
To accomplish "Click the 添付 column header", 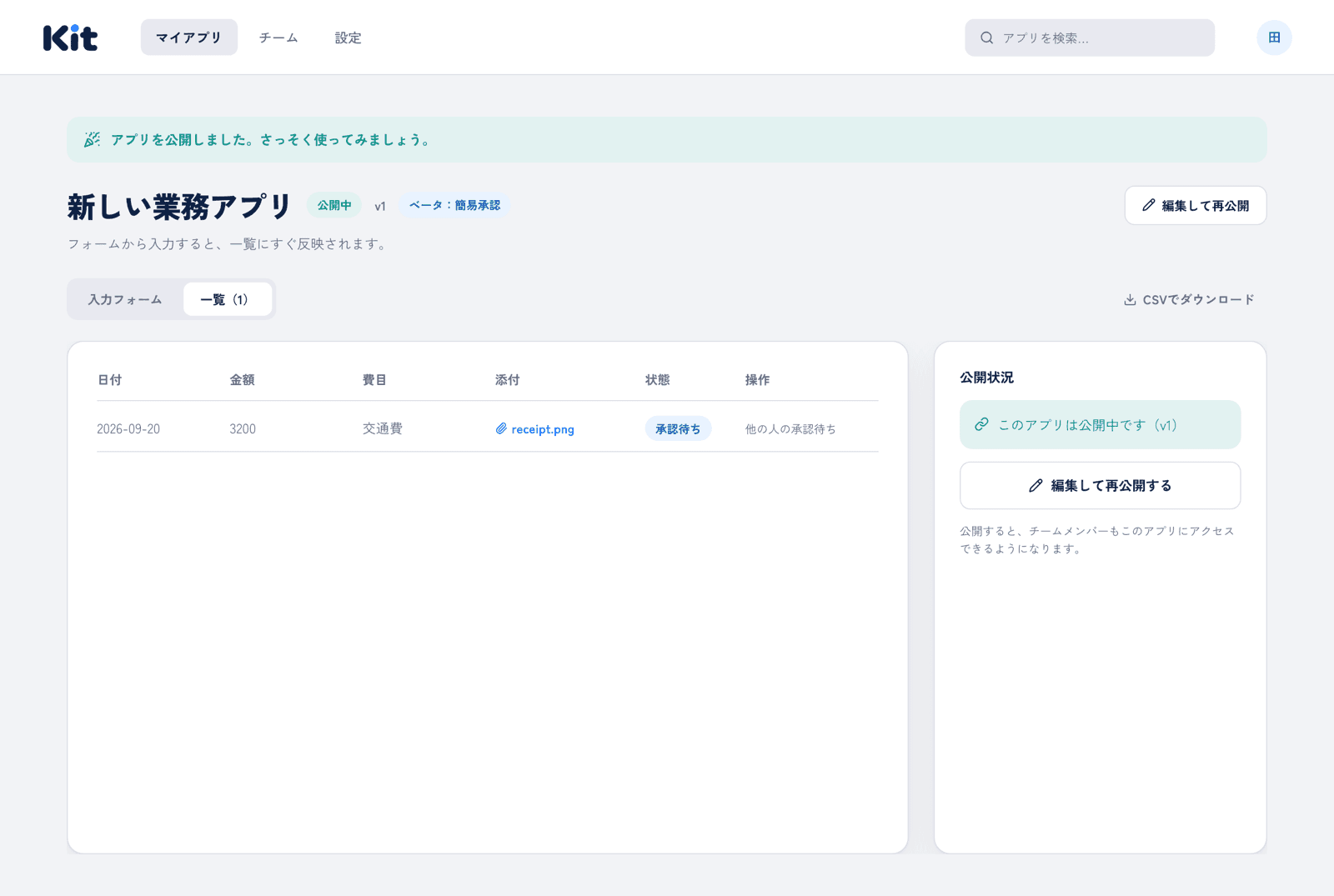I will (x=507, y=379).
